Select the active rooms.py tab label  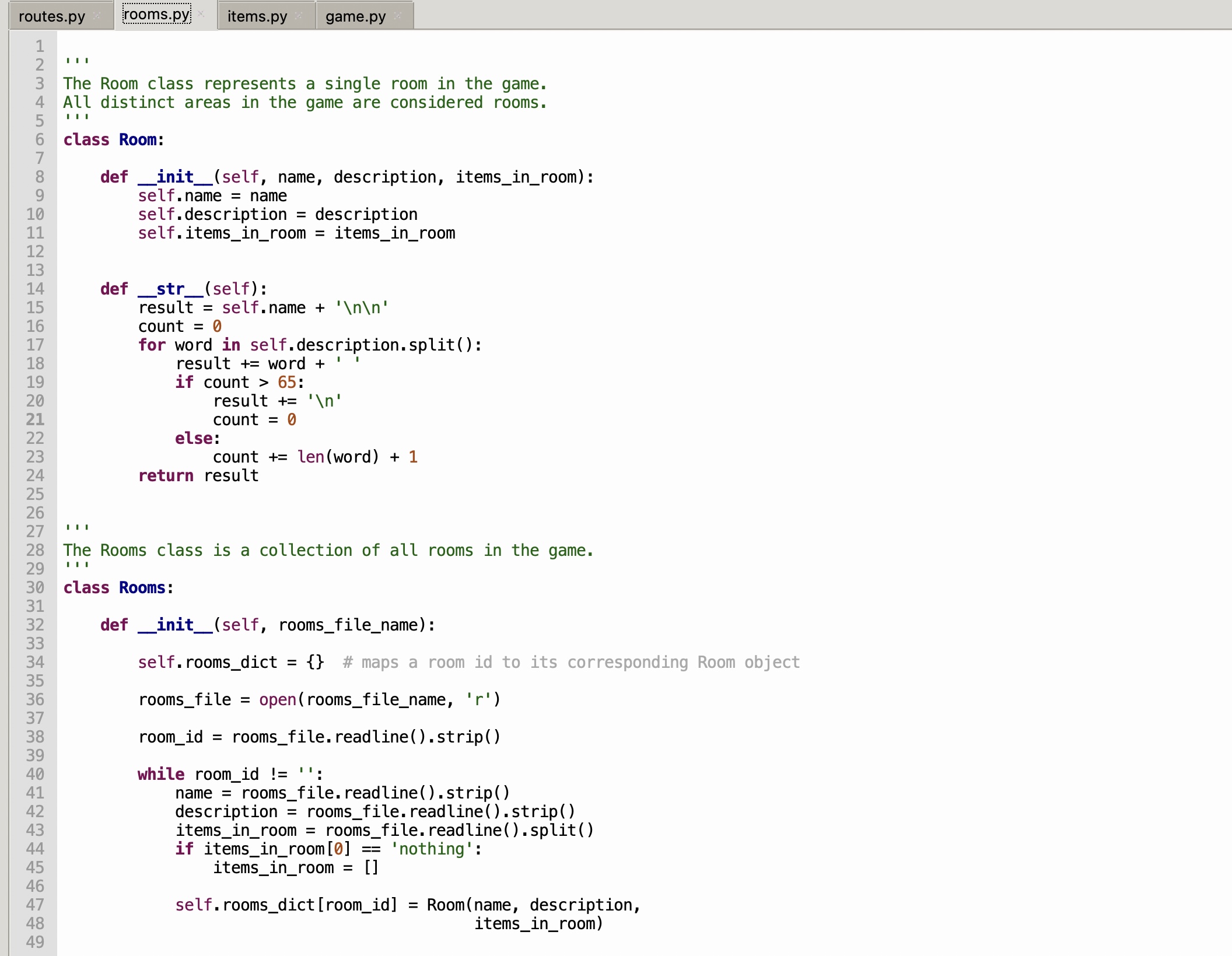(156, 14)
